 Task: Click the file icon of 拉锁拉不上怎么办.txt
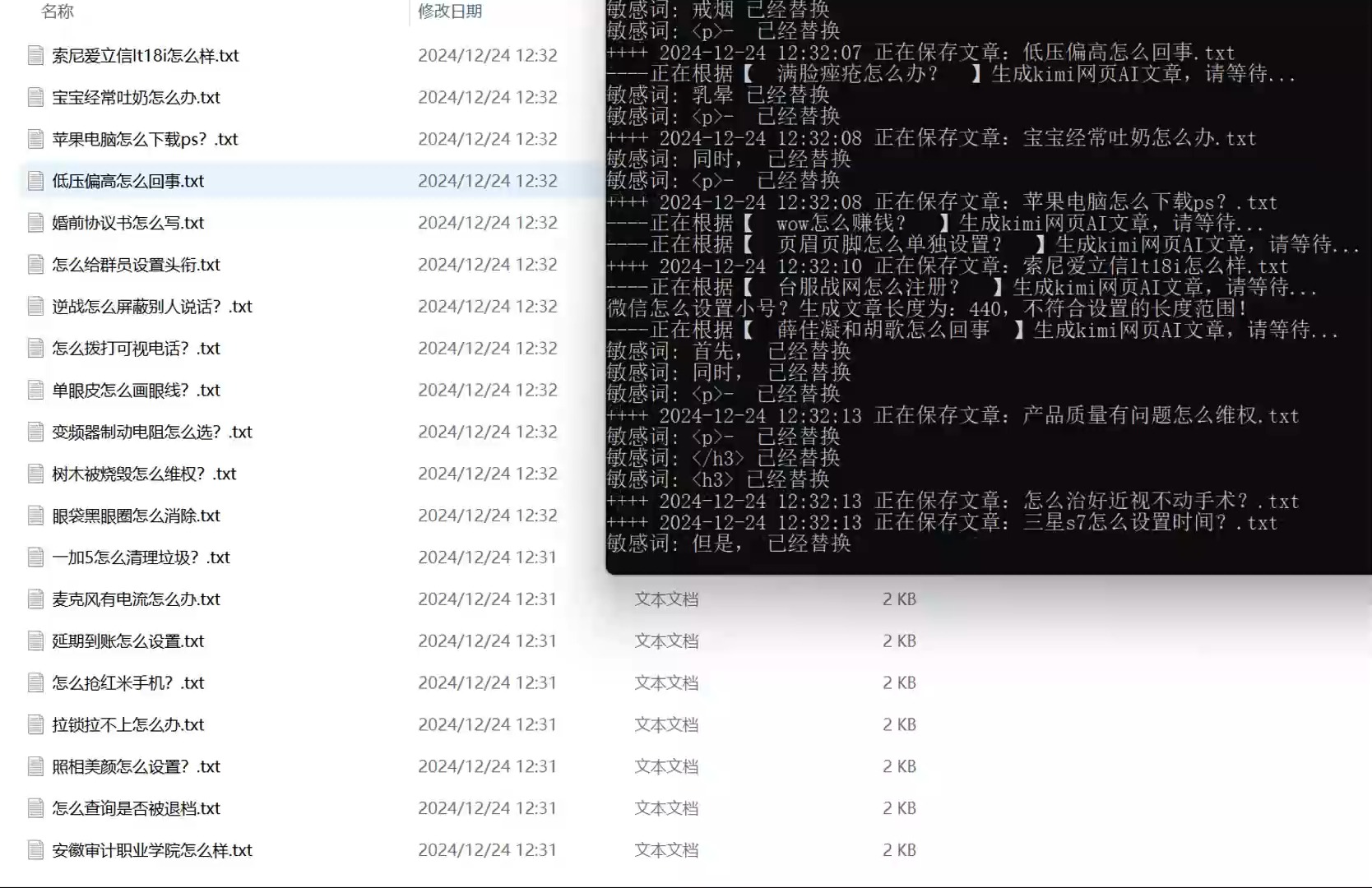(35, 724)
